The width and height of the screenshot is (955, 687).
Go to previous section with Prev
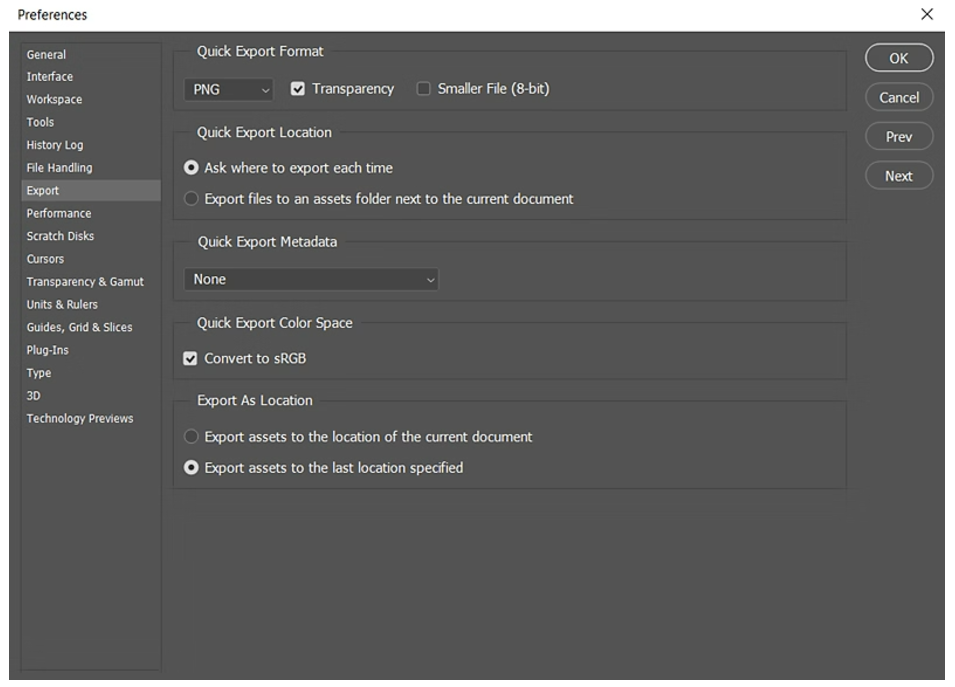pyautogui.click(x=899, y=136)
